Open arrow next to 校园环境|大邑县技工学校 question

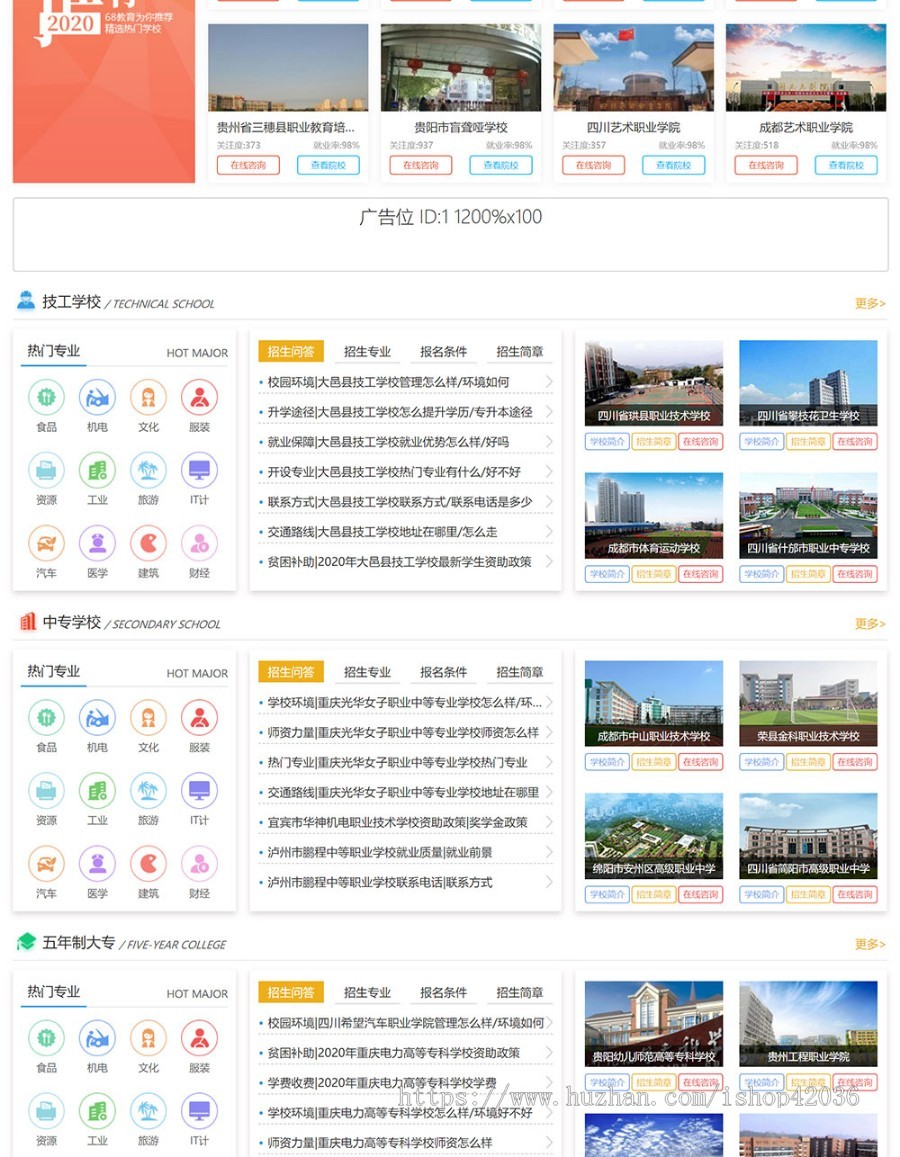tap(549, 382)
